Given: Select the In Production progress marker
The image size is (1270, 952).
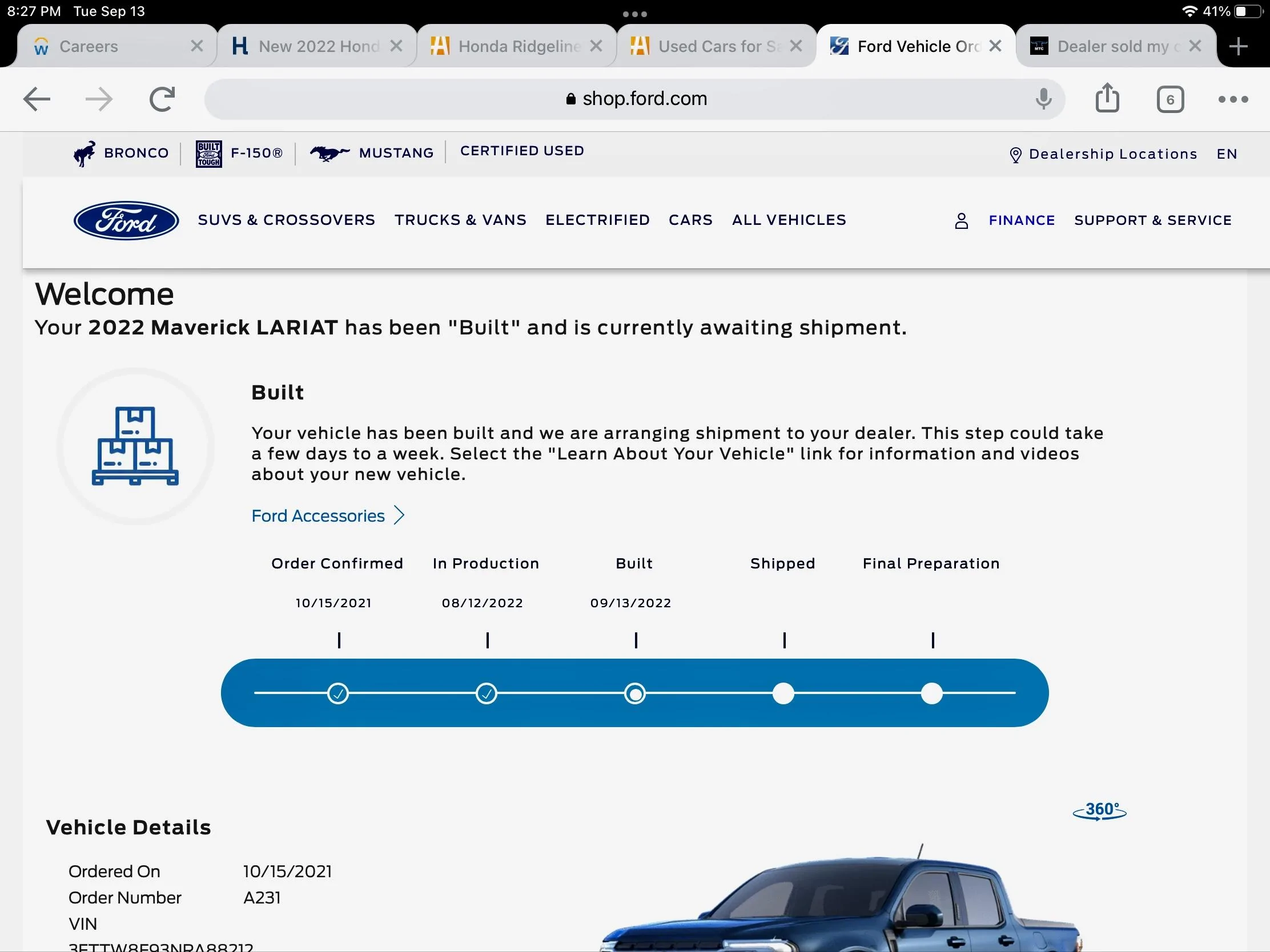Looking at the screenshot, I should coord(487,694).
